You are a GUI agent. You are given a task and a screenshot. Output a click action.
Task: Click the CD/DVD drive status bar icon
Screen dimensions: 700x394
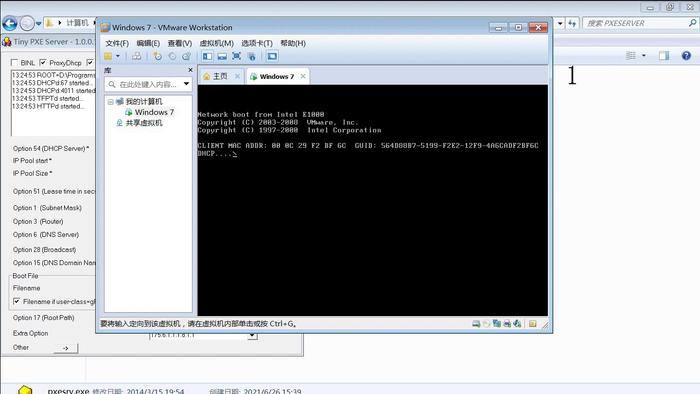point(486,323)
